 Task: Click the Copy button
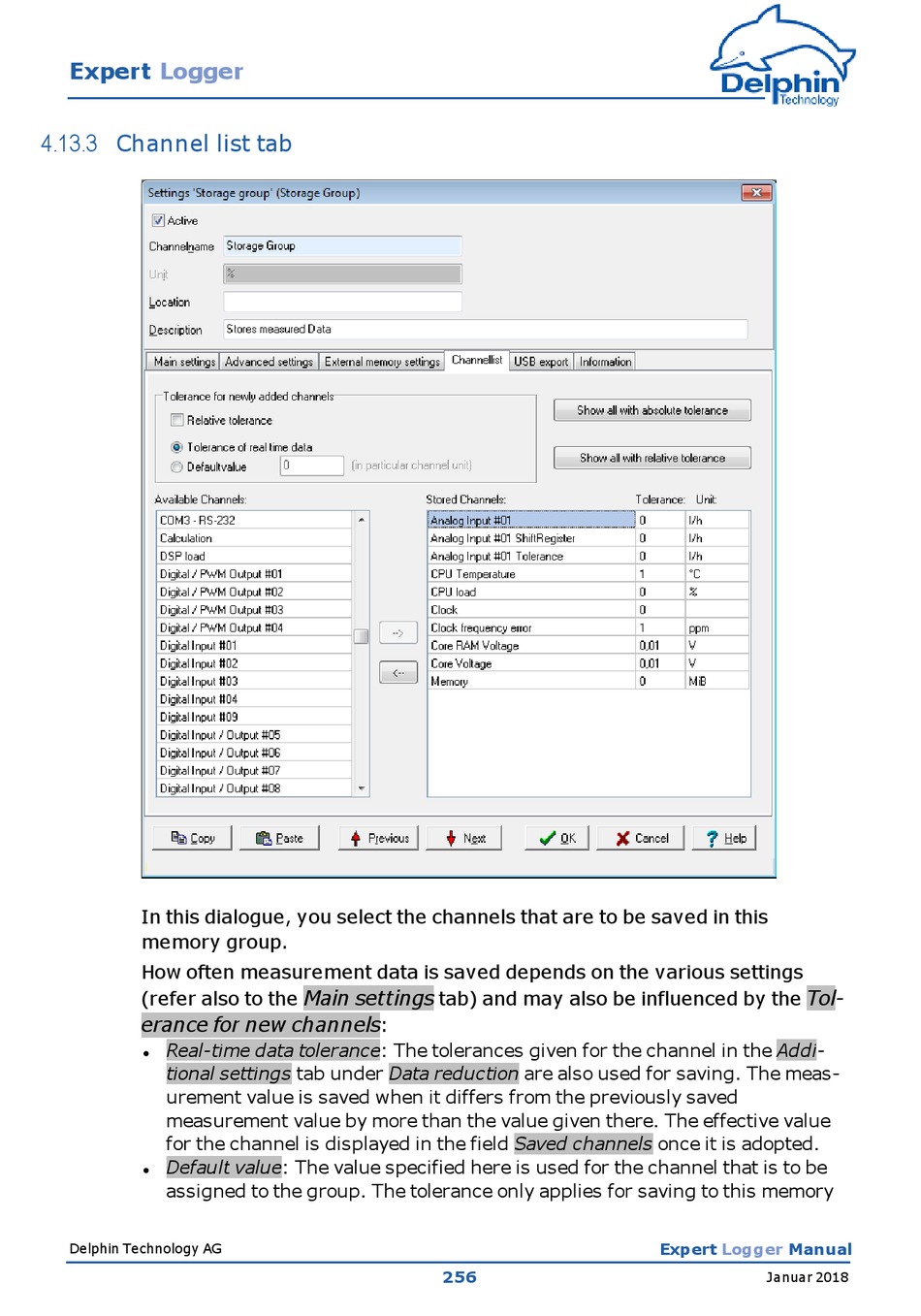pyautogui.click(x=192, y=838)
